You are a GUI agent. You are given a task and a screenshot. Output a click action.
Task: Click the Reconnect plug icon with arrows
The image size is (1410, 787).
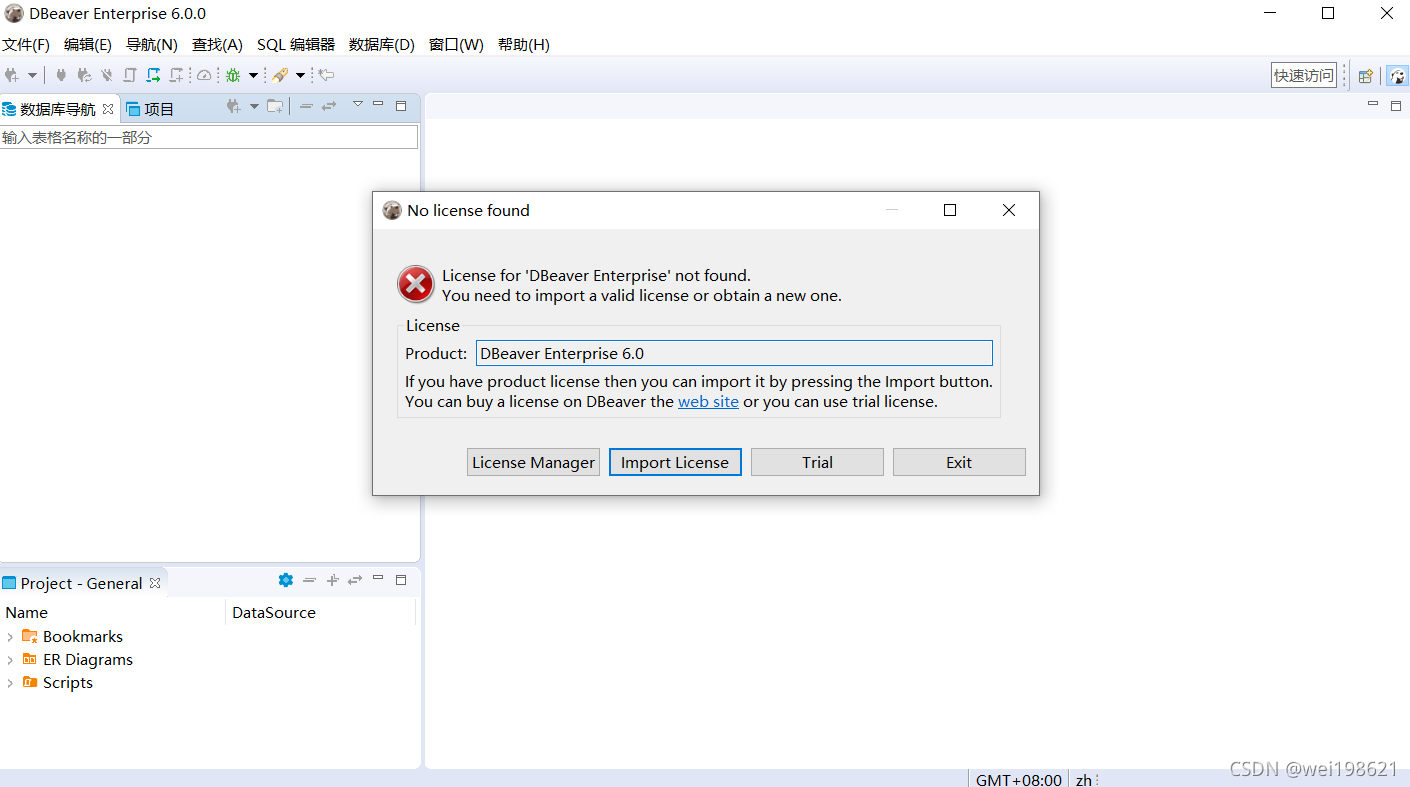tap(84, 75)
